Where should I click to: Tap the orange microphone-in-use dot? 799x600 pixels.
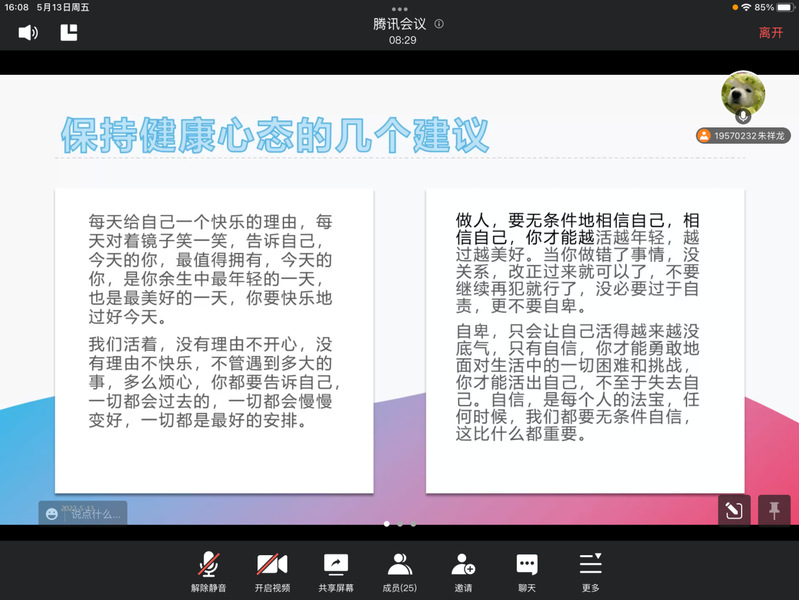tap(735, 7)
